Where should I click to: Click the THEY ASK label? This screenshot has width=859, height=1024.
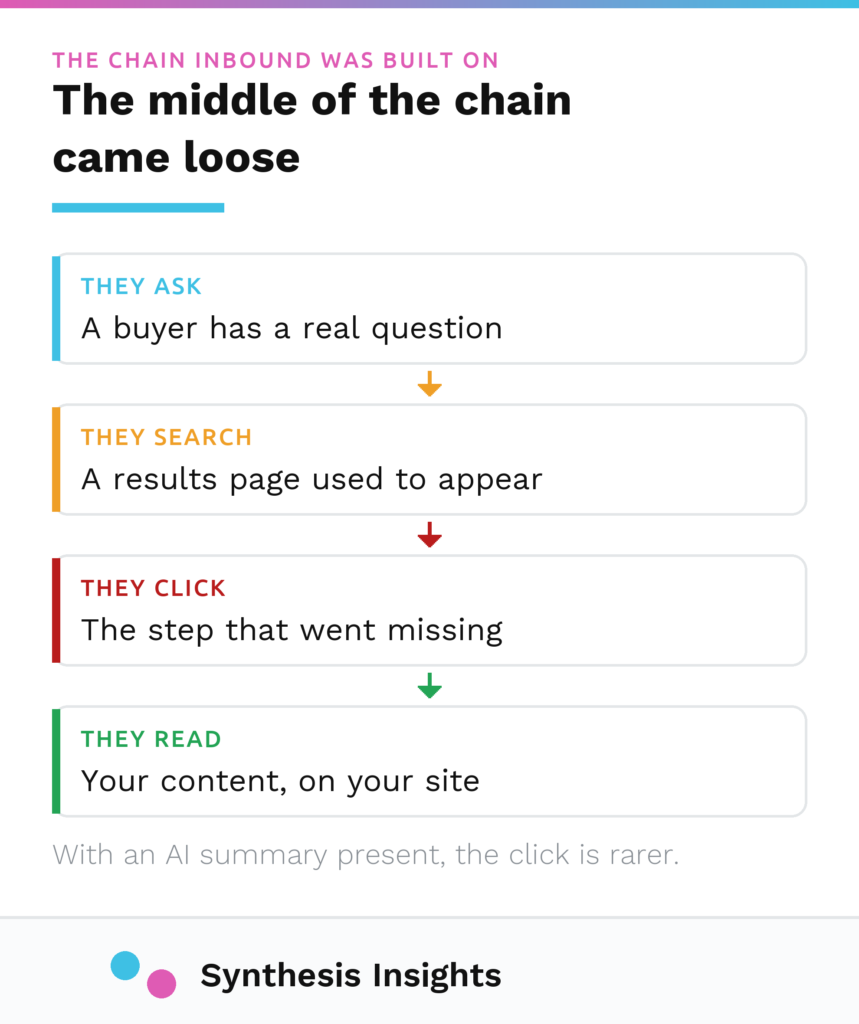pyautogui.click(x=141, y=287)
